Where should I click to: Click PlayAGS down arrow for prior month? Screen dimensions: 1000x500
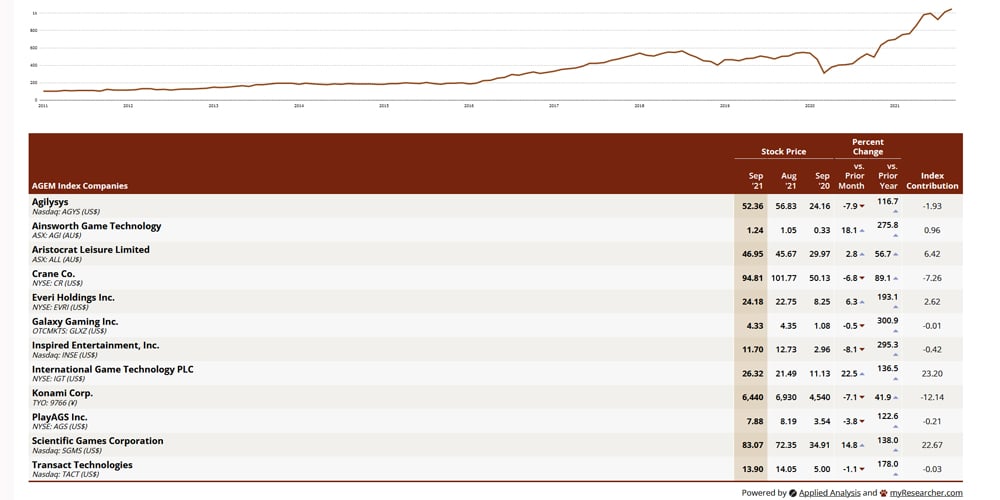[x=862, y=422]
